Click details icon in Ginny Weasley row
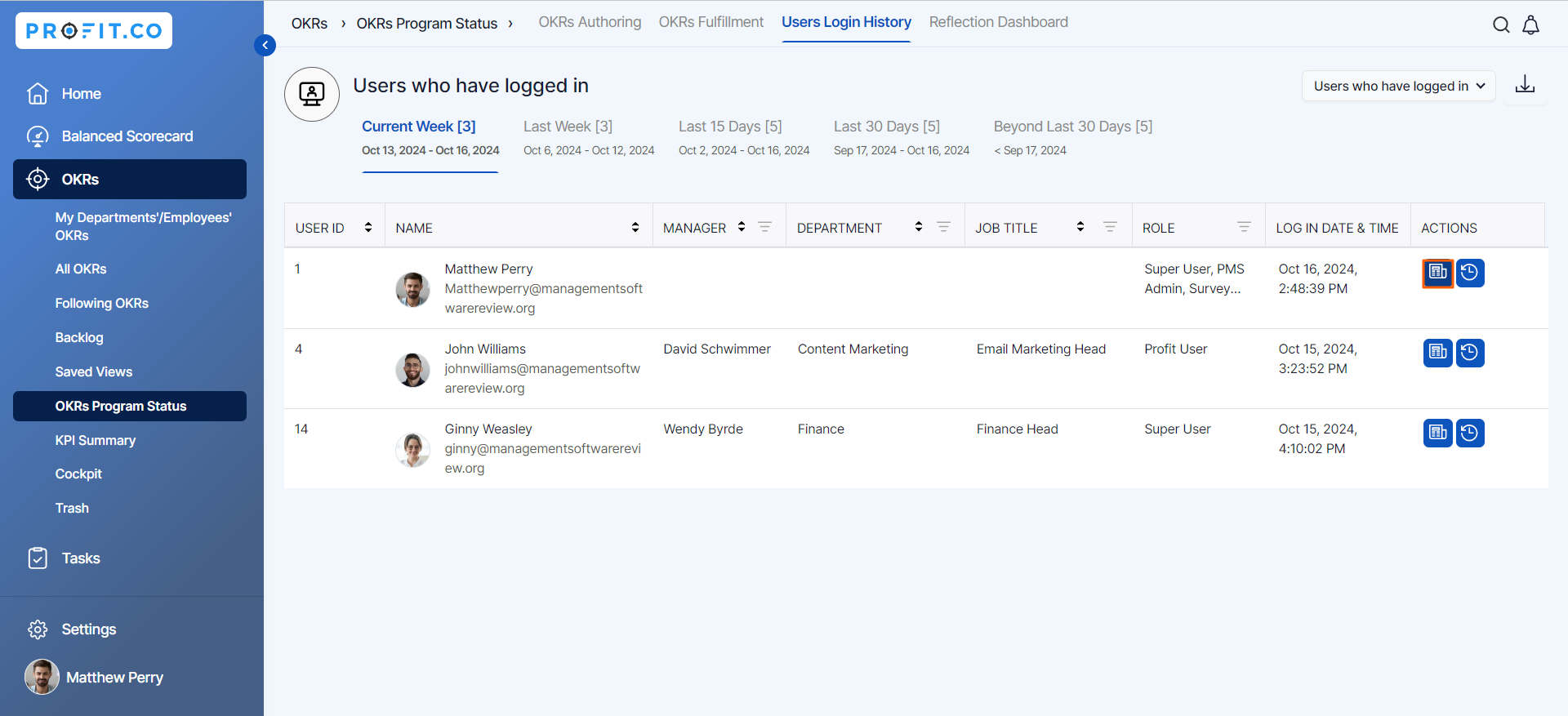 1437,433
